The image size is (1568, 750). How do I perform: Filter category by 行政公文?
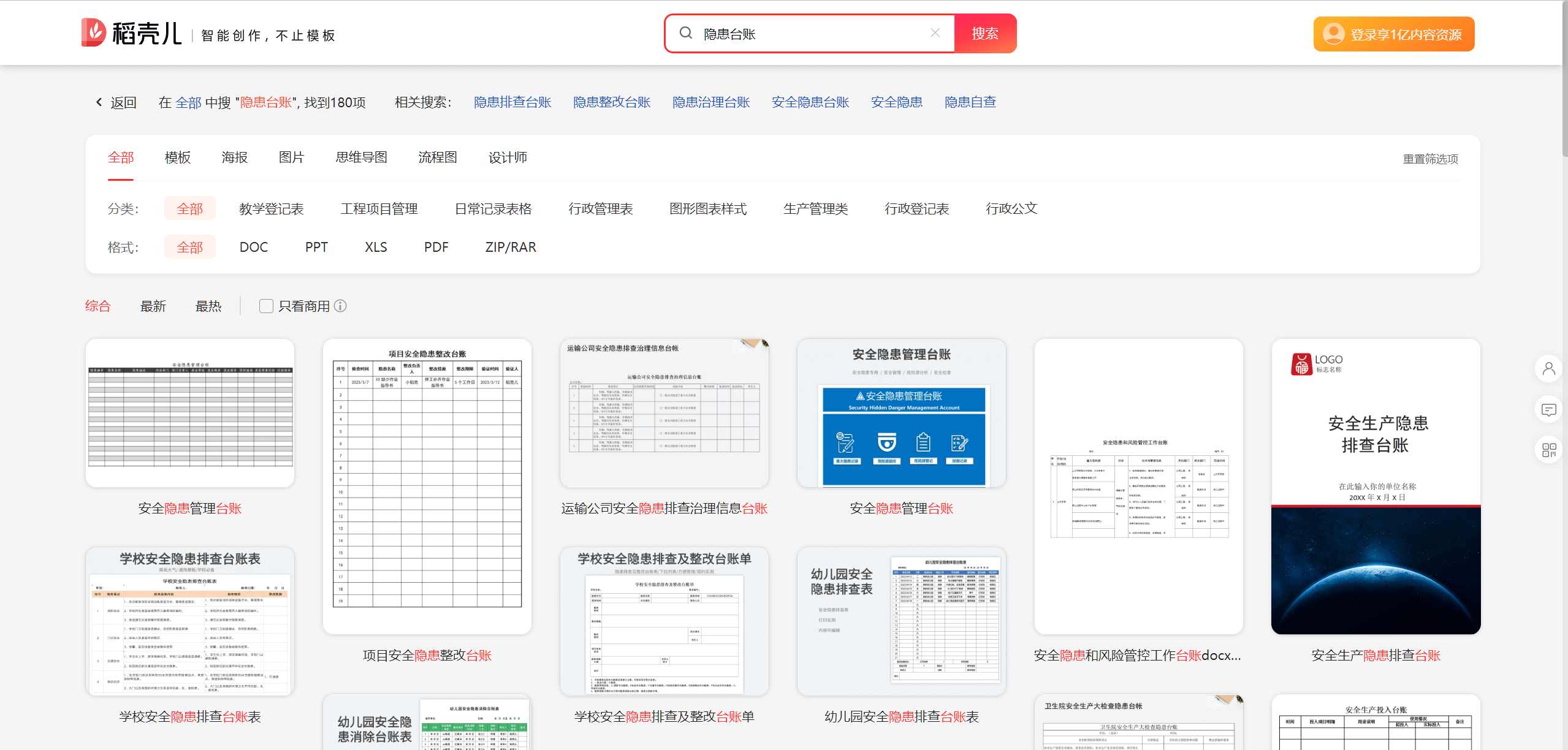1011,209
